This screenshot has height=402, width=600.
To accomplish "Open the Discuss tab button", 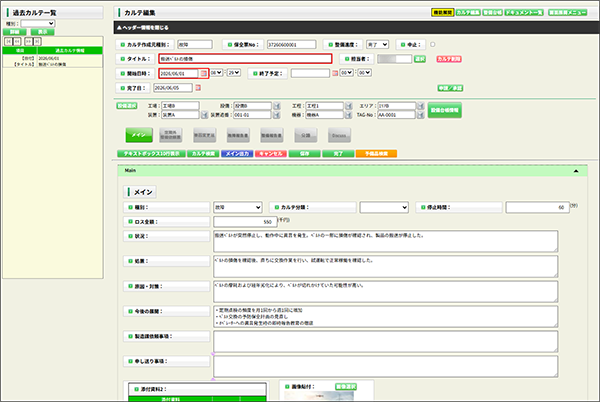I will click(x=339, y=135).
